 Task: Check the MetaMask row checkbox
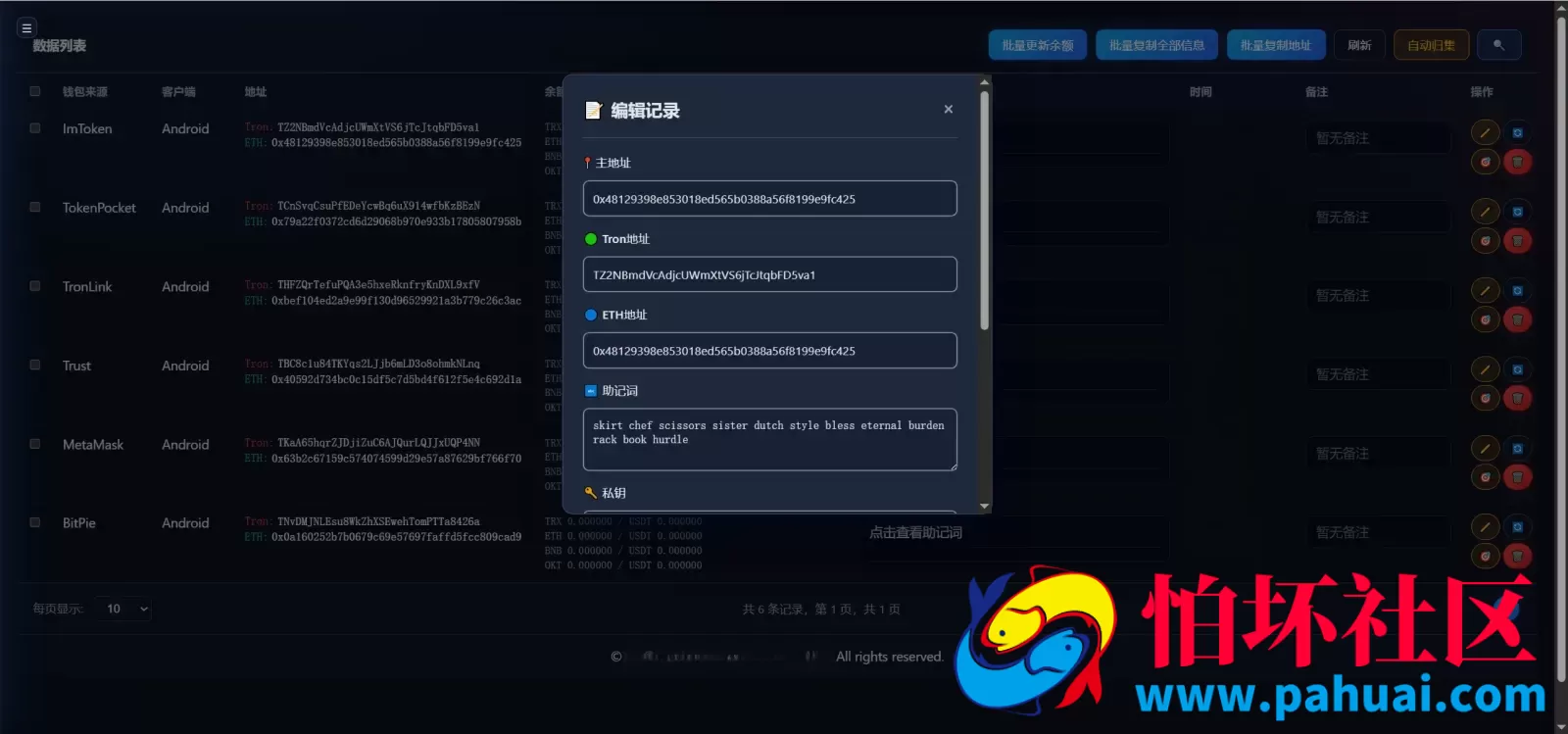click(35, 444)
